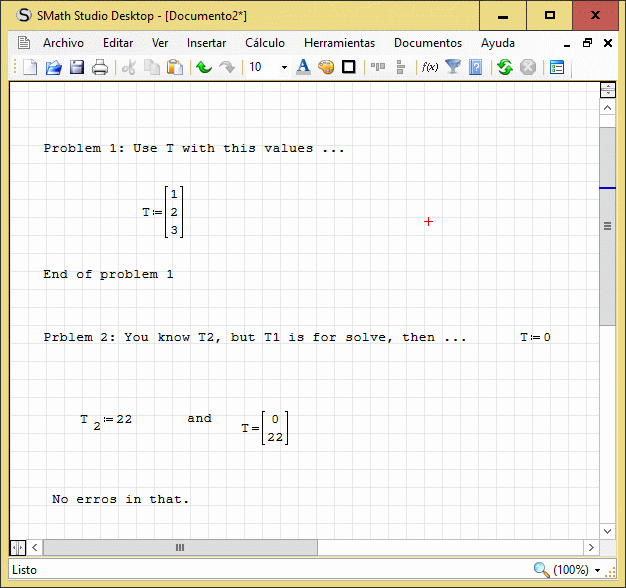
Task: Toggle the side panel icon at toolbar end
Action: click(x=557, y=67)
